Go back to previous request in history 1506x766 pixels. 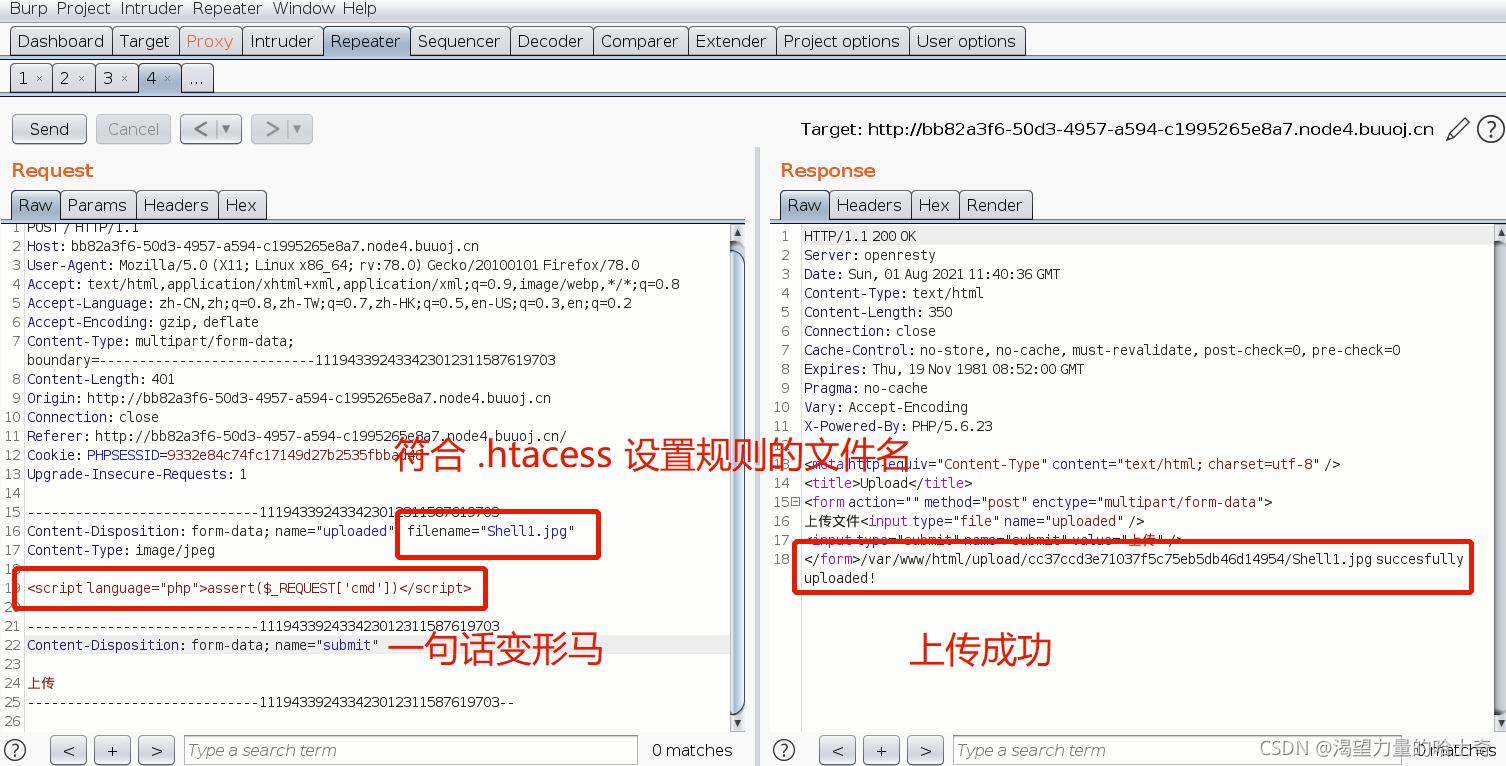tap(201, 129)
